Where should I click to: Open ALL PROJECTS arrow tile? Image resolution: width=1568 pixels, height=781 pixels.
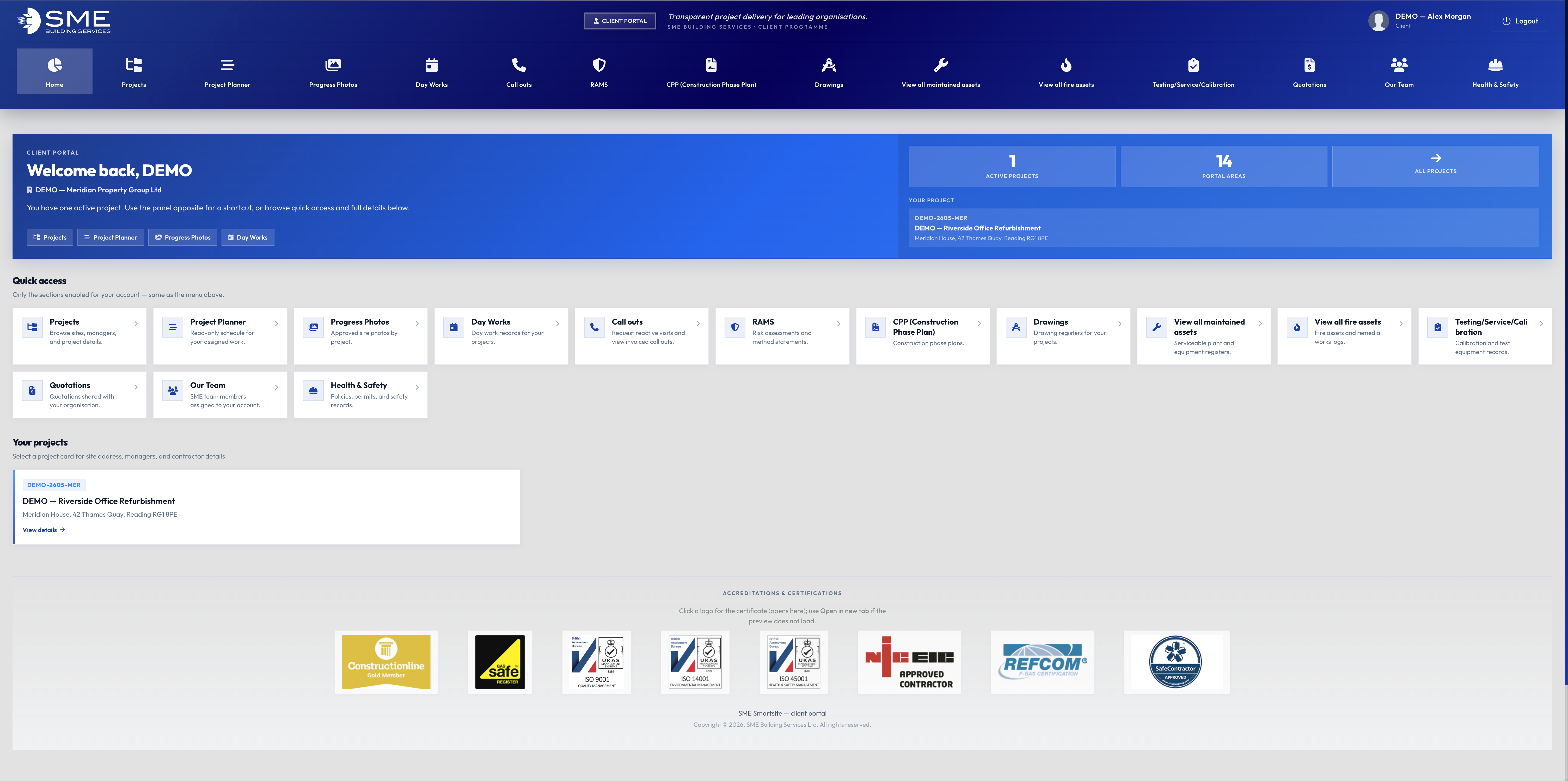pos(1435,166)
